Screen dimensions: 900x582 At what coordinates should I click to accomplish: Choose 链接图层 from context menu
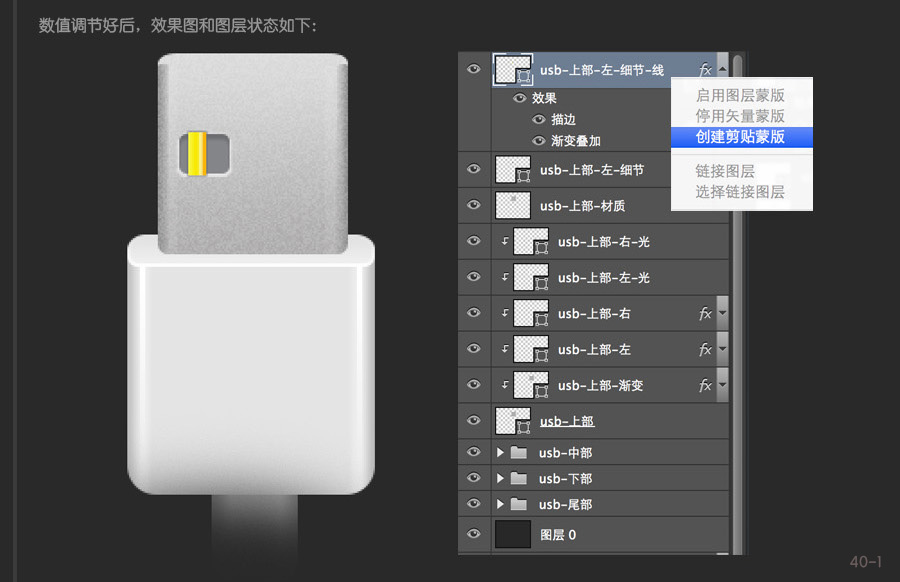coord(742,171)
